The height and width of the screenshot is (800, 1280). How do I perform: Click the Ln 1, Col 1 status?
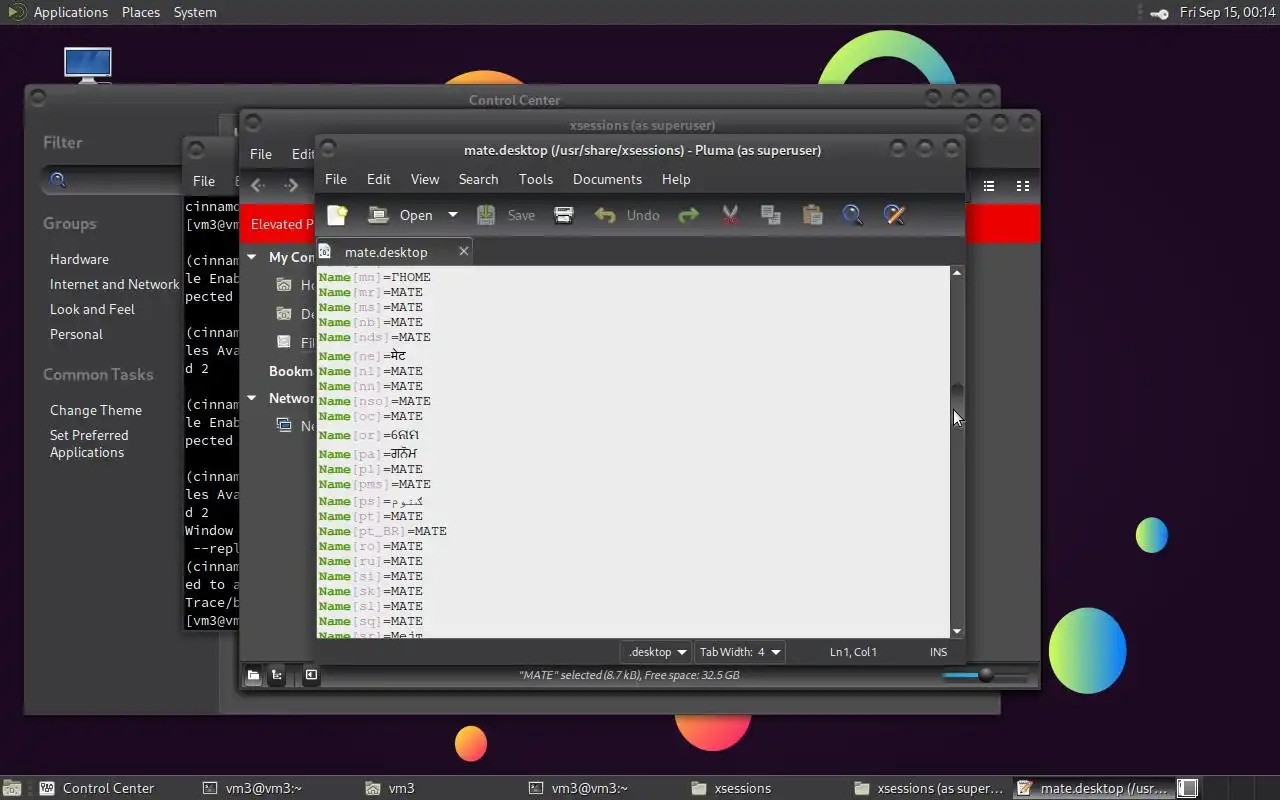click(x=853, y=652)
